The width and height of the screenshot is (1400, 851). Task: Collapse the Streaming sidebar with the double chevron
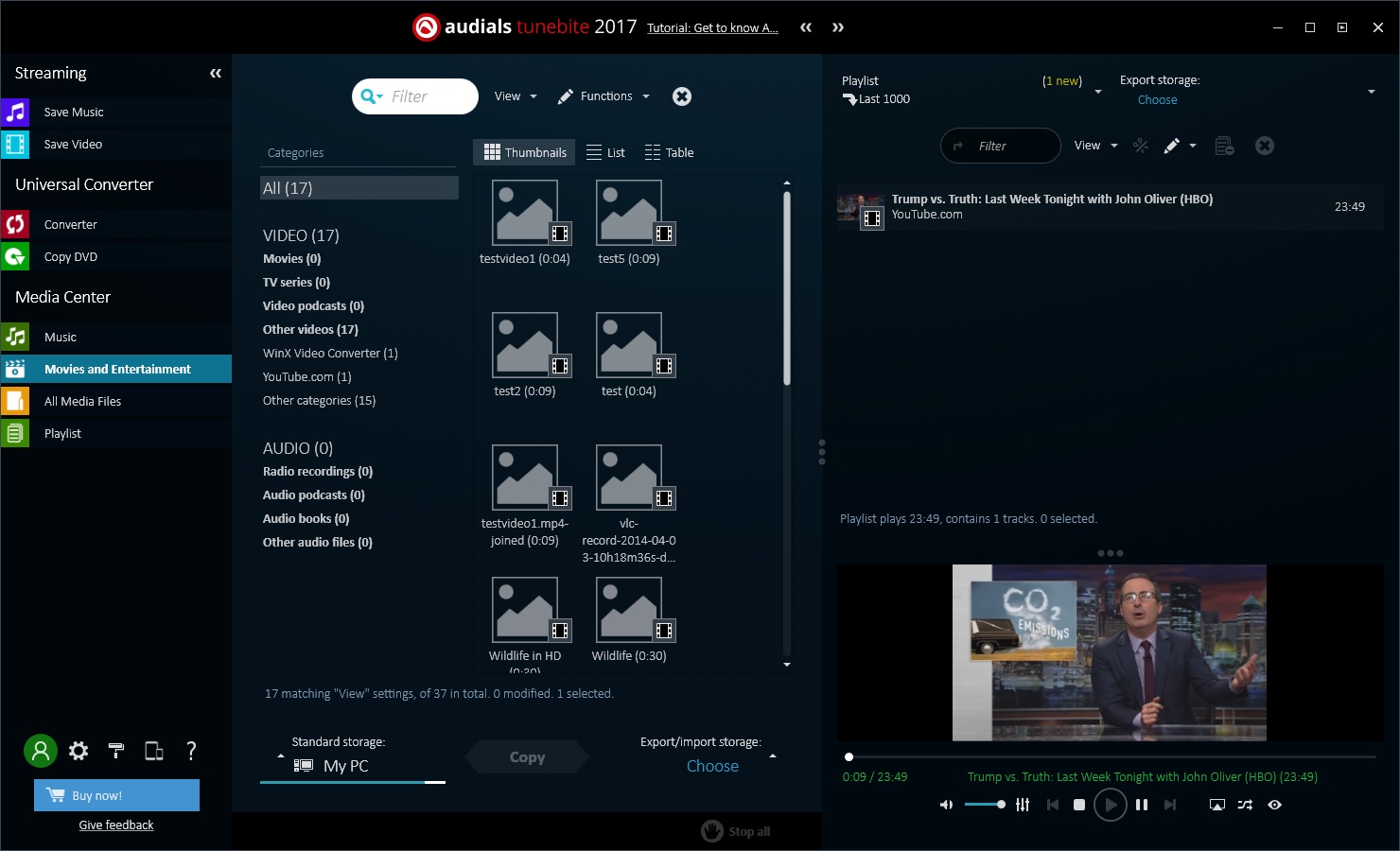tap(216, 73)
